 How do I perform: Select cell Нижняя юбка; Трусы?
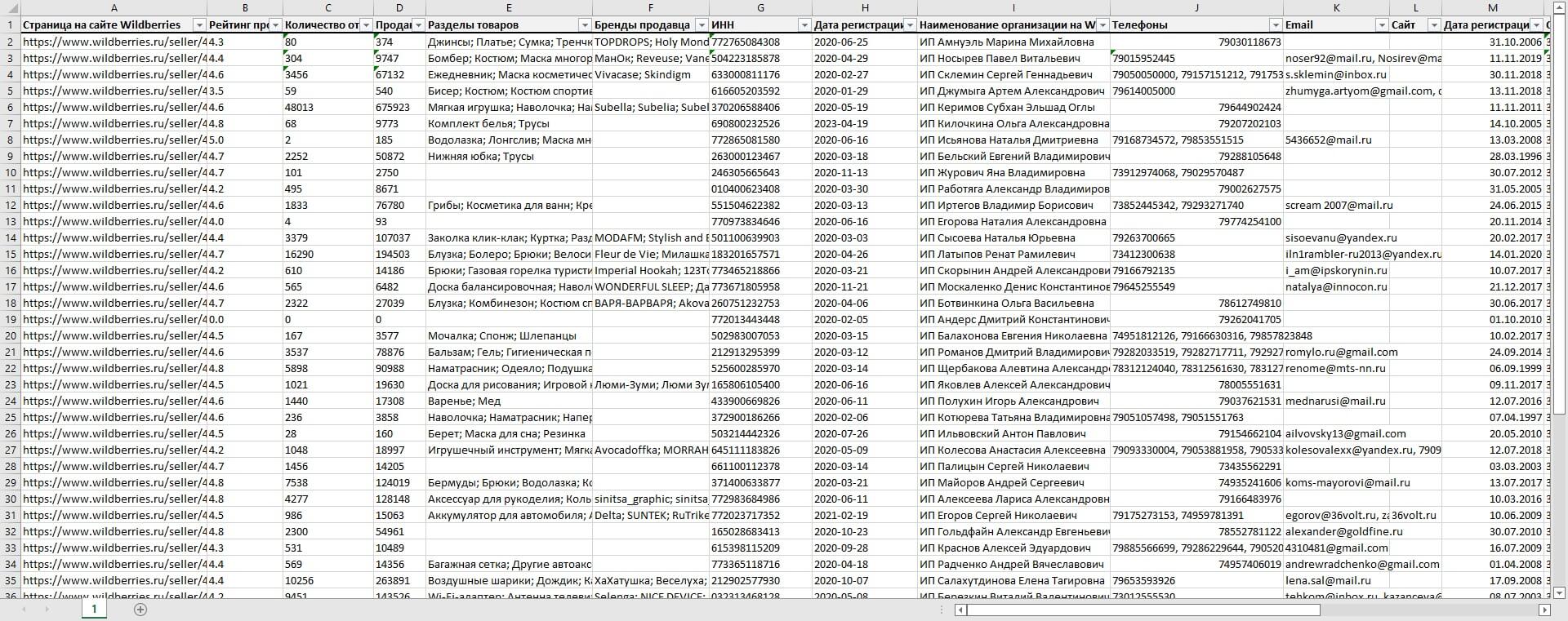(509, 156)
